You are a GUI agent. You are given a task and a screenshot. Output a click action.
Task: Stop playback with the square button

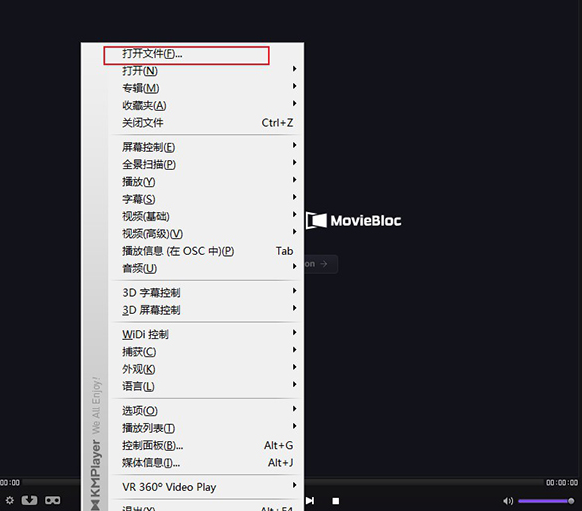[336, 501]
